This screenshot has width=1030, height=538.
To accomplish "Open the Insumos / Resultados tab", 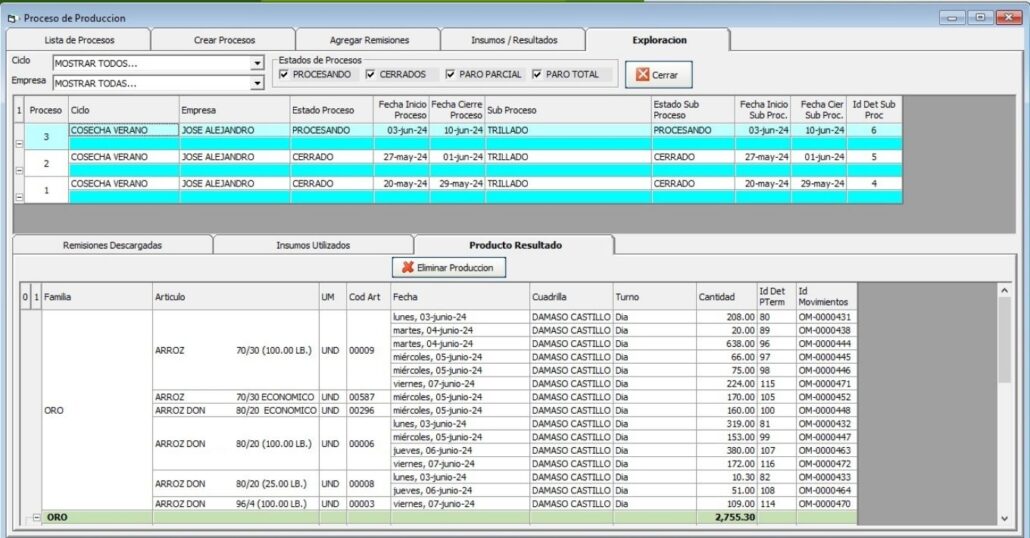I will [x=514, y=40].
